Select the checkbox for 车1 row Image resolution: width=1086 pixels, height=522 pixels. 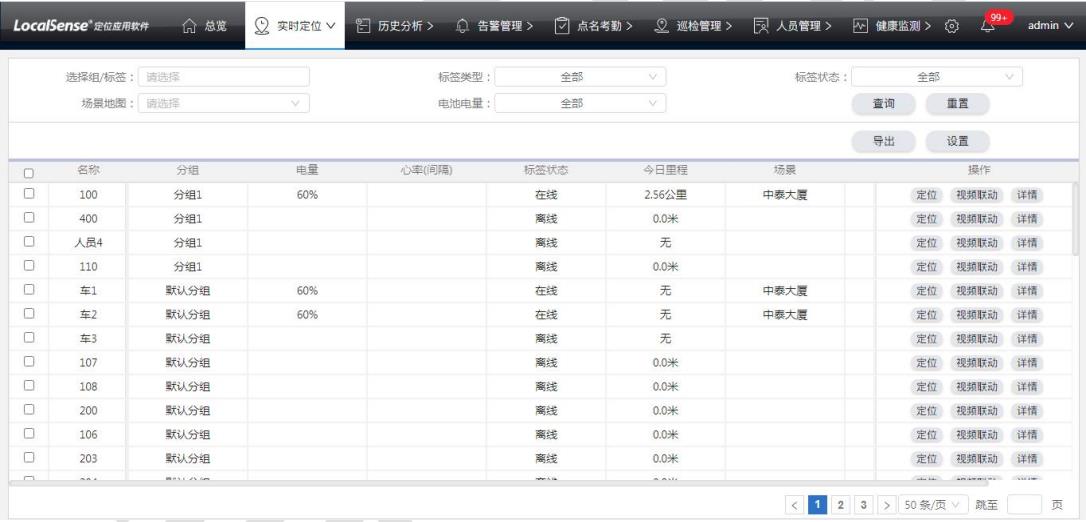29,290
